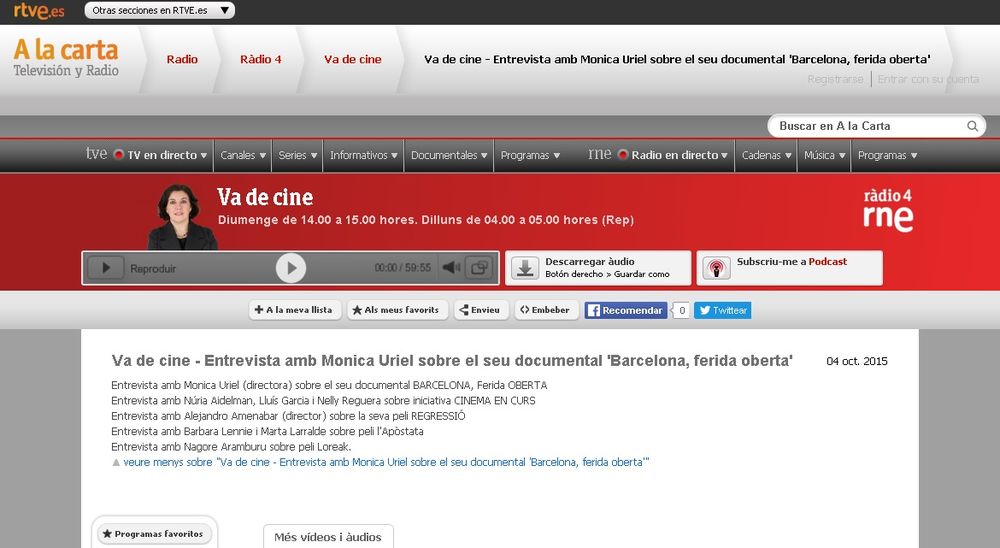Click the Descarregar àudio download icon
The image size is (1000, 548).
[x=525, y=268]
